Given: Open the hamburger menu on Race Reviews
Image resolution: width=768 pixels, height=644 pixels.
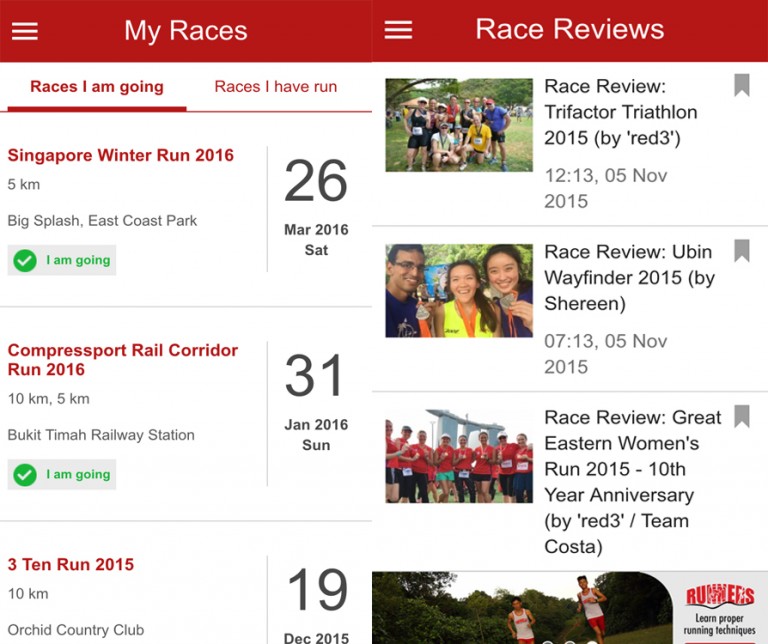Looking at the screenshot, I should [398, 30].
